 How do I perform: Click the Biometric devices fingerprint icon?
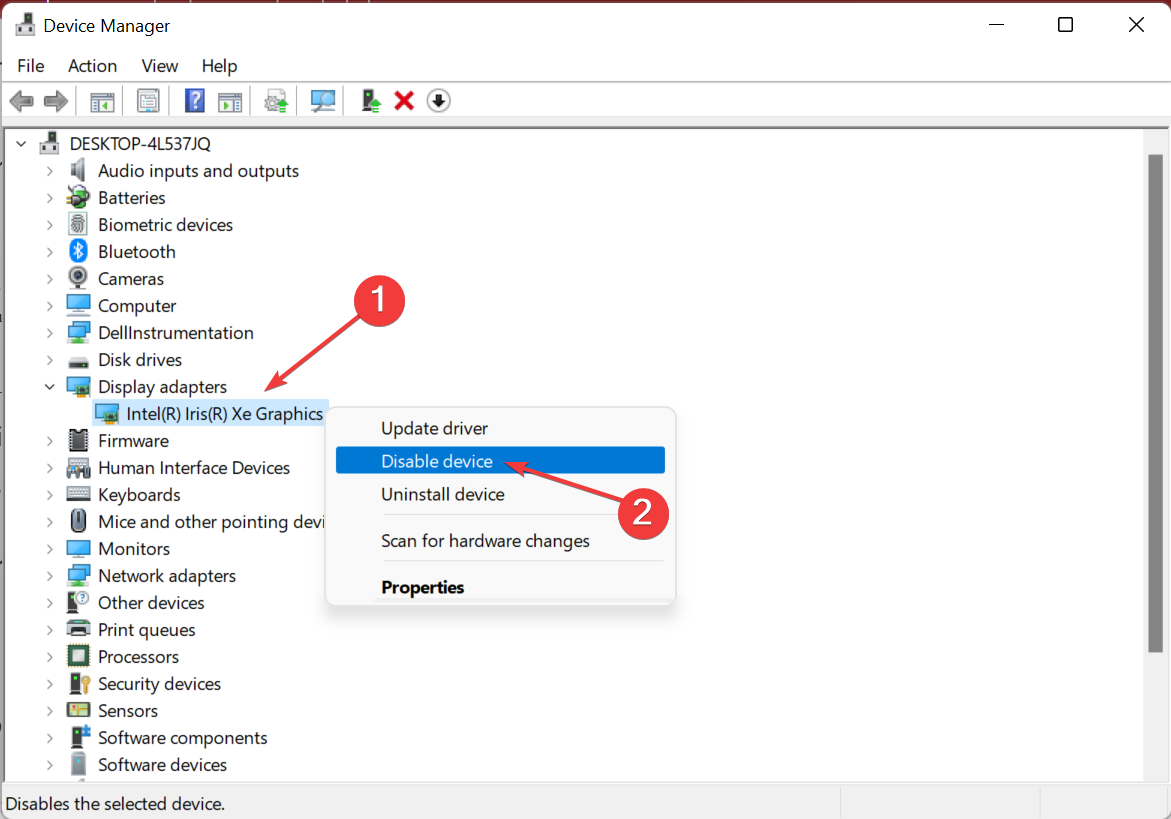[78, 225]
